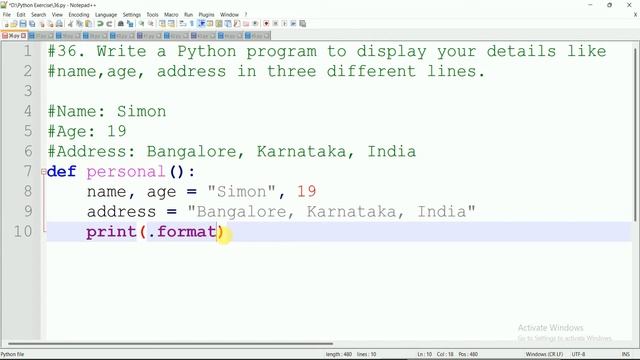Open the Settings menu
This screenshot has width=640, height=360.
(131, 14)
